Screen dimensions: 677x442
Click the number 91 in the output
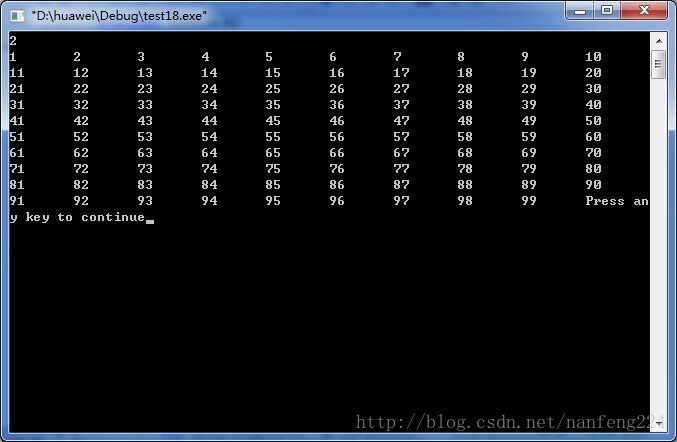coord(17,201)
